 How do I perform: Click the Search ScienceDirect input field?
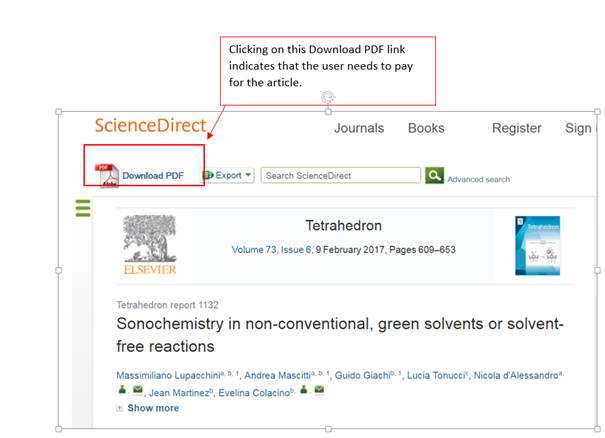(x=340, y=175)
